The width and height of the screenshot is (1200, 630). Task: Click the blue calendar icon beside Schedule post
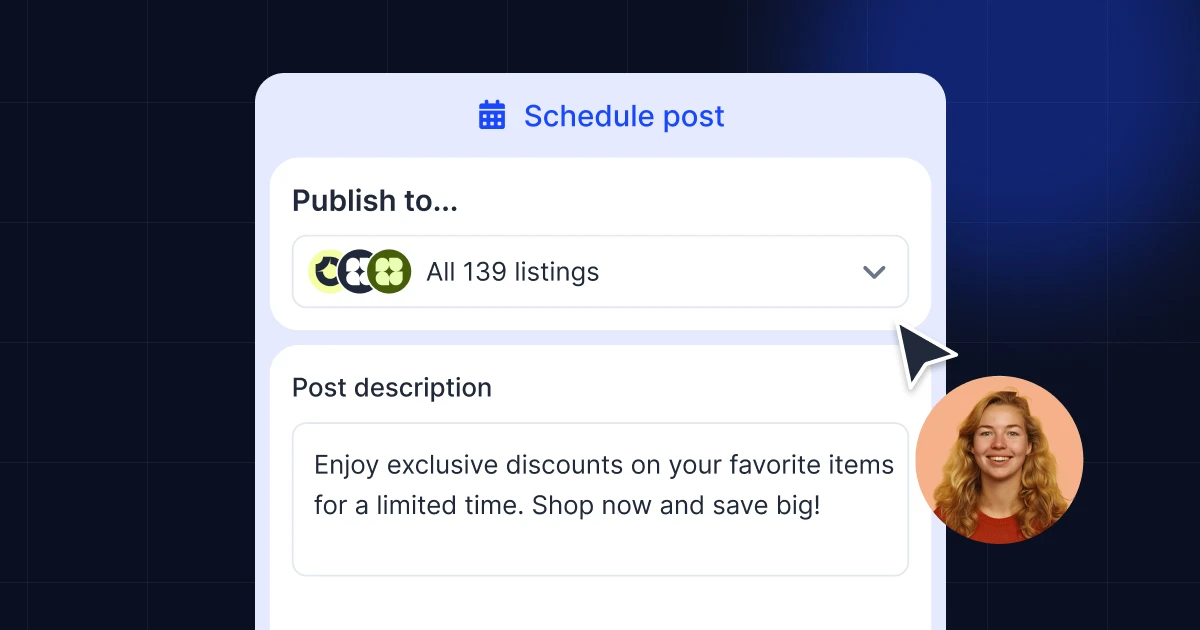point(491,115)
